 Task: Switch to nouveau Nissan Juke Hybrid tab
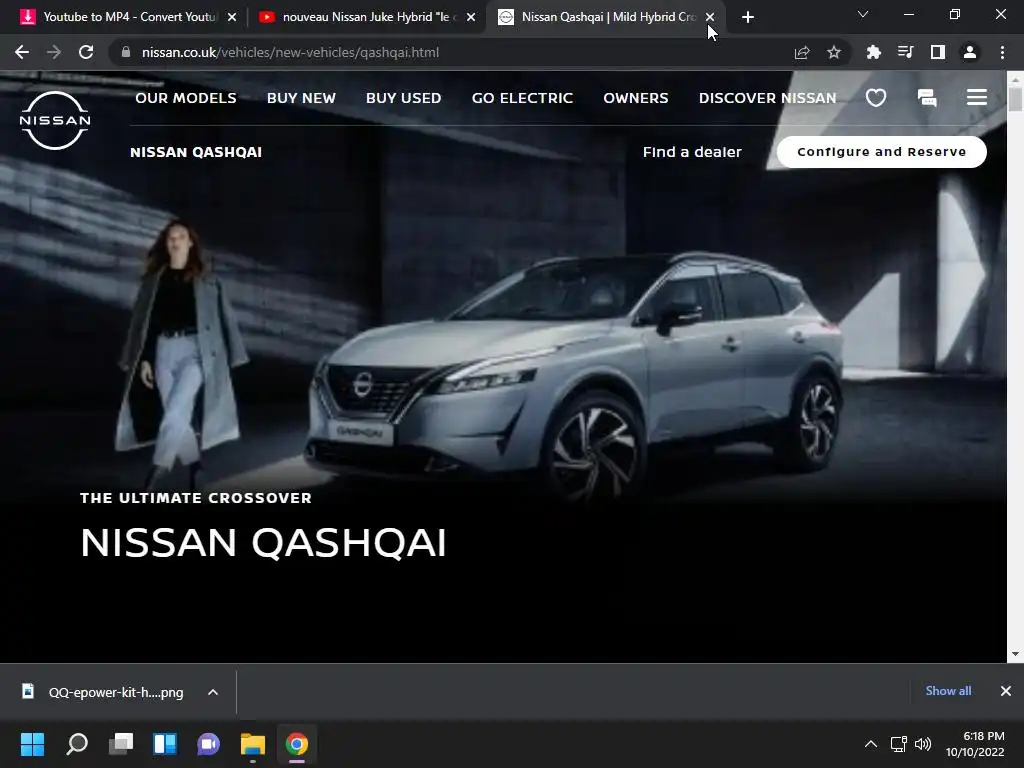pos(366,17)
